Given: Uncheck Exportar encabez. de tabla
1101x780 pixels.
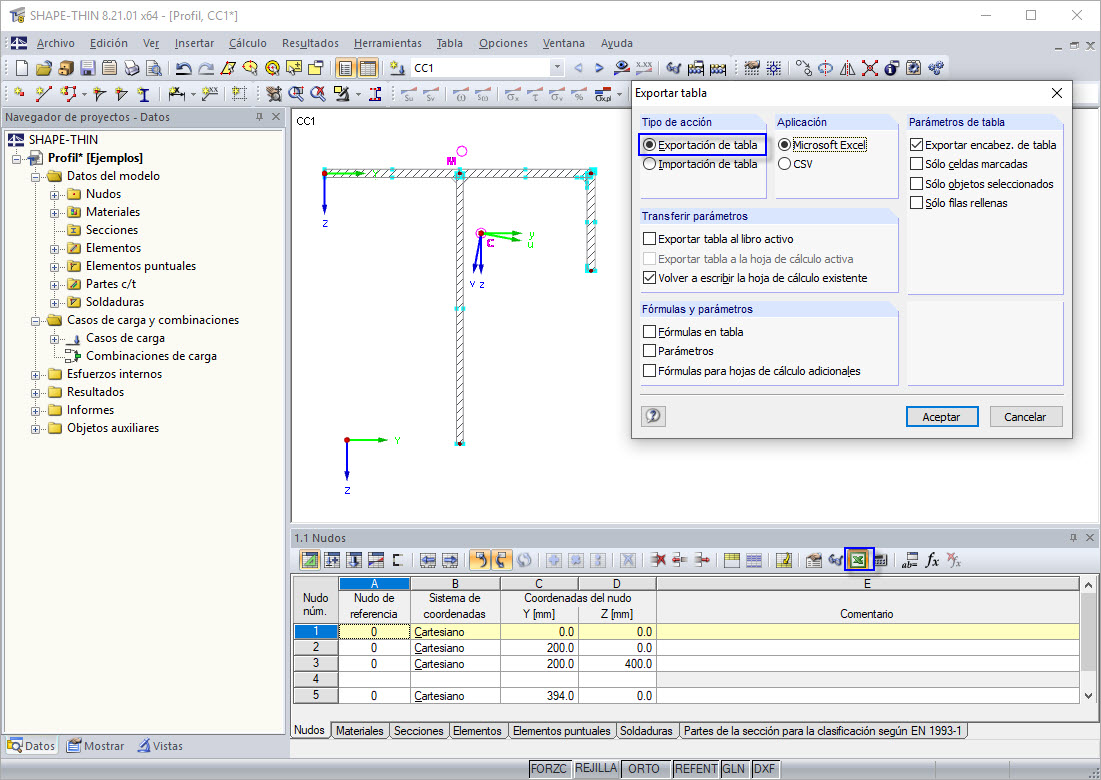Looking at the screenshot, I should [x=918, y=144].
